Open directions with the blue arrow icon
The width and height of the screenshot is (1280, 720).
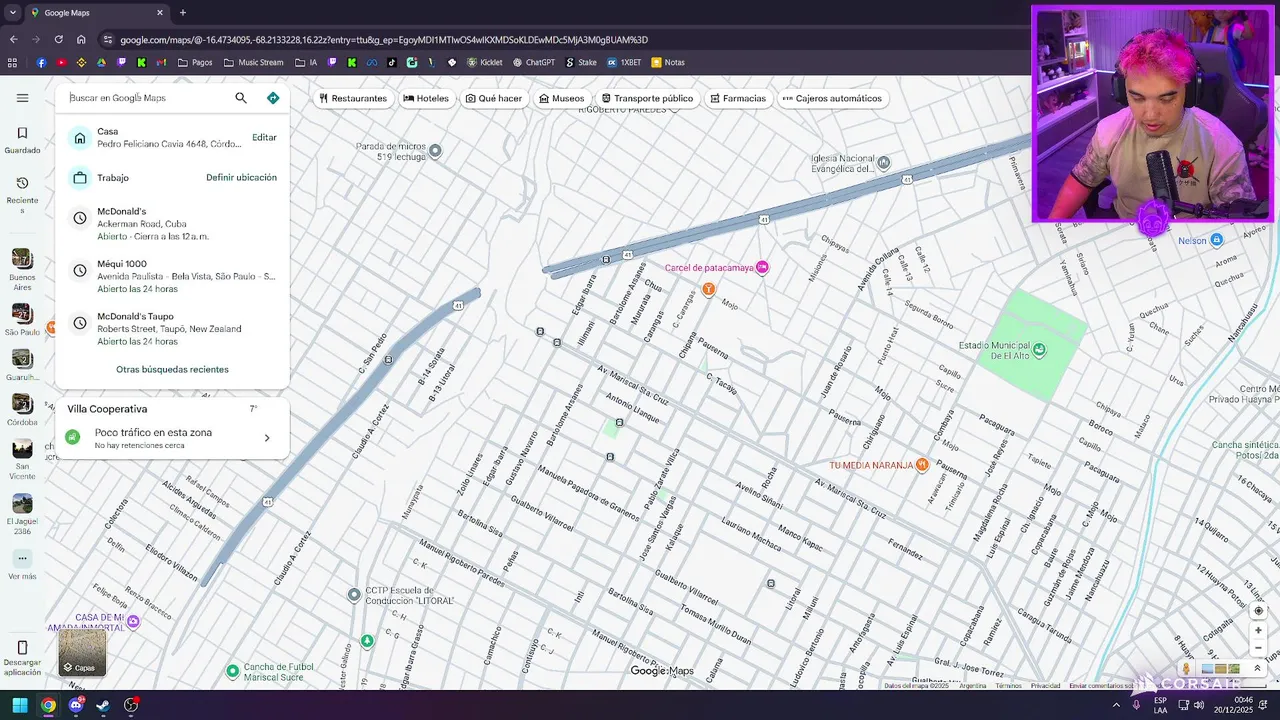273,98
